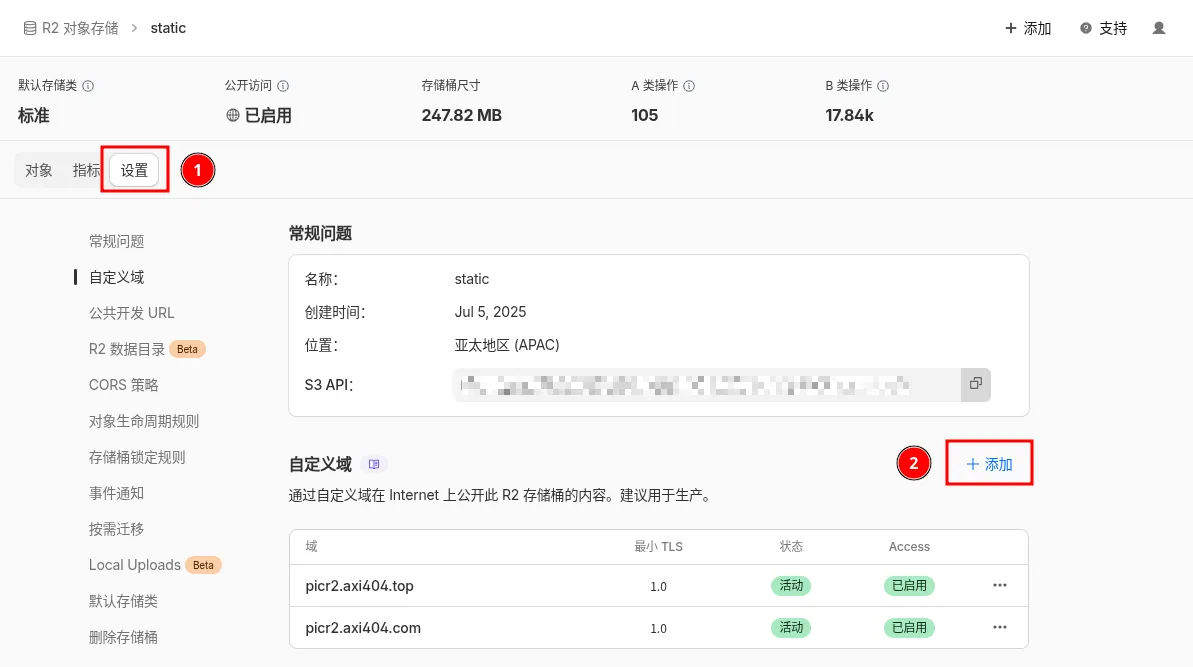Open the top-right 添加 menu
This screenshot has width=1193, height=667.
[x=1028, y=28]
